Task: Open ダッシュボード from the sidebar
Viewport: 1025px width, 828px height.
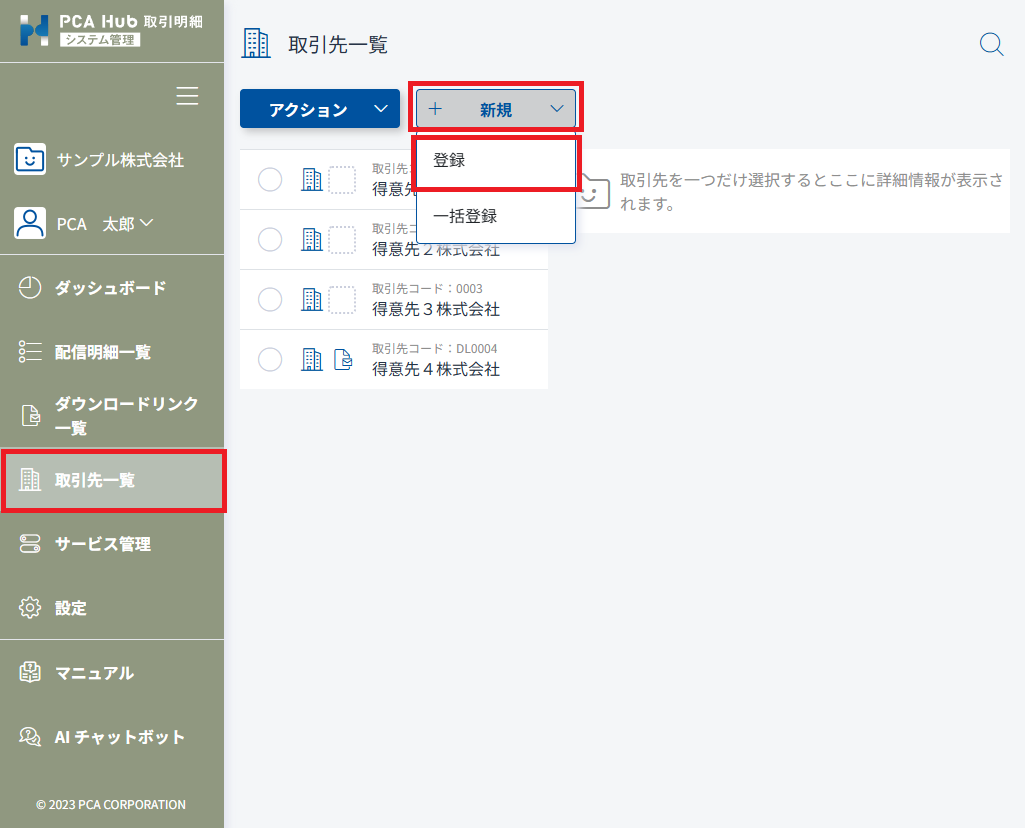Action: [x=110, y=288]
